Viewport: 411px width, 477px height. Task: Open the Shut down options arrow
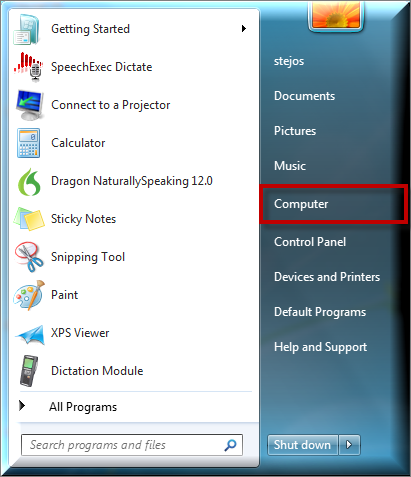(349, 445)
